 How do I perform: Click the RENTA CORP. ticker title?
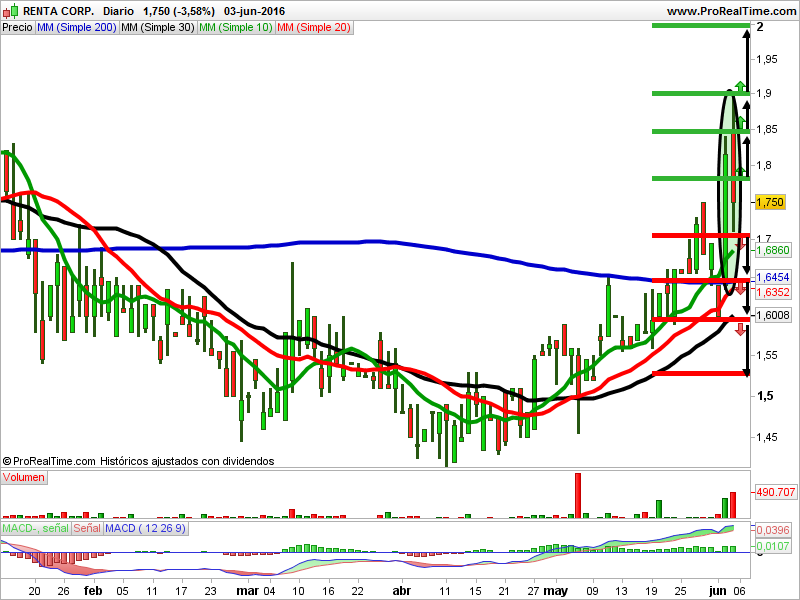[x=59, y=11]
